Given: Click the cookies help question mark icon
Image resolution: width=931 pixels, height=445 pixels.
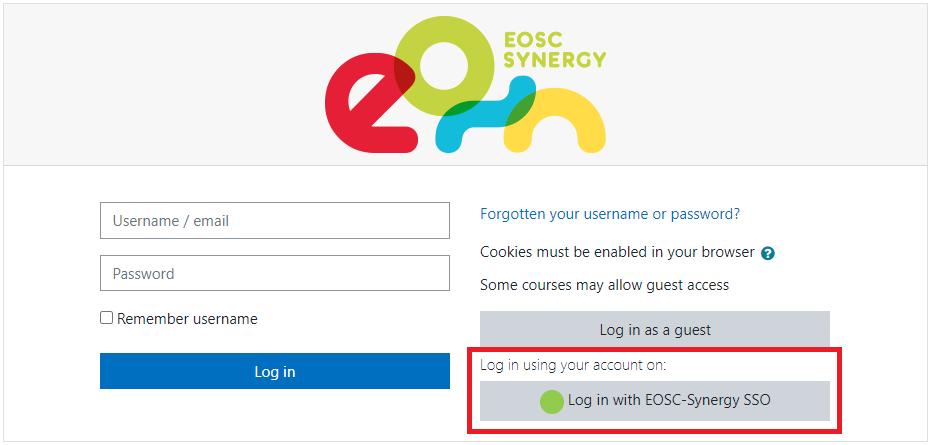Looking at the screenshot, I should (768, 254).
